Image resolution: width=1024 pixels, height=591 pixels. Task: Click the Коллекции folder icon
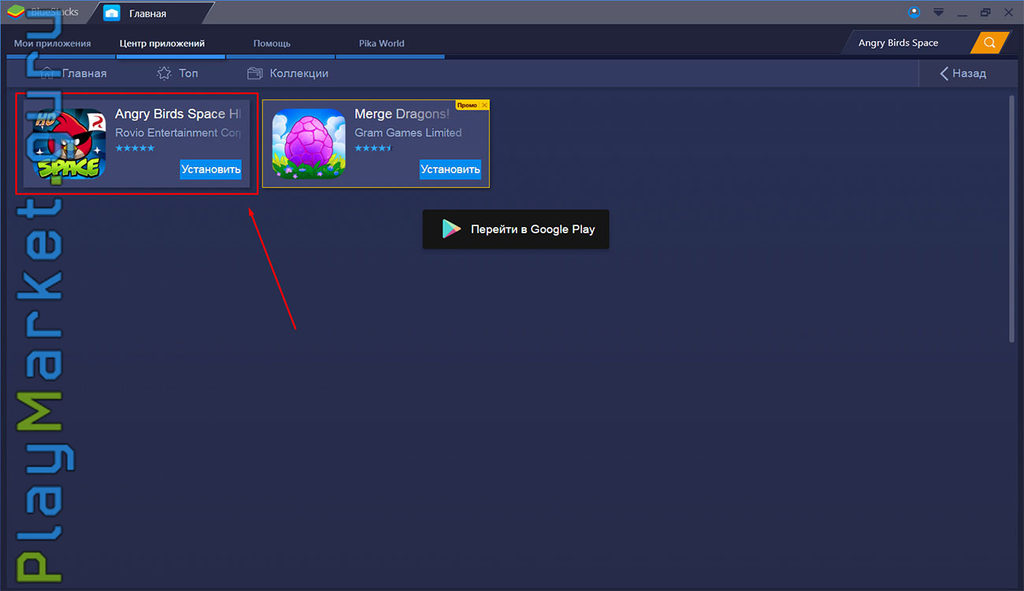(255, 74)
